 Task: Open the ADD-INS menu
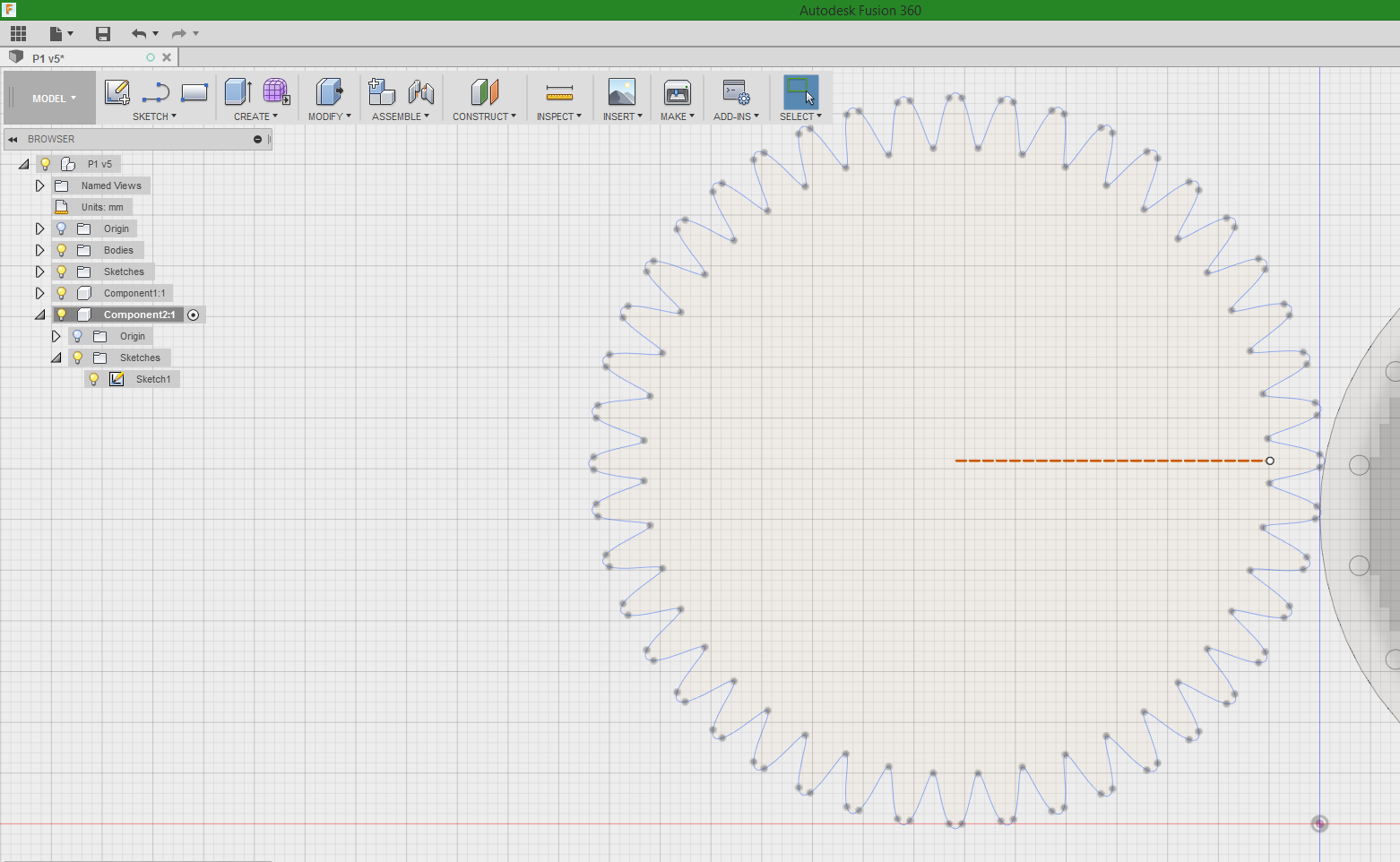tap(736, 116)
